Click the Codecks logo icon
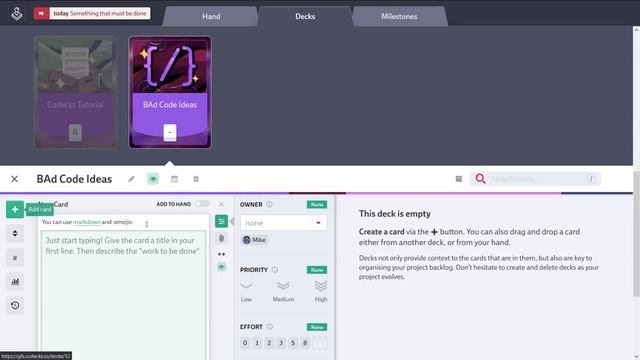The image size is (640, 360). point(17,13)
